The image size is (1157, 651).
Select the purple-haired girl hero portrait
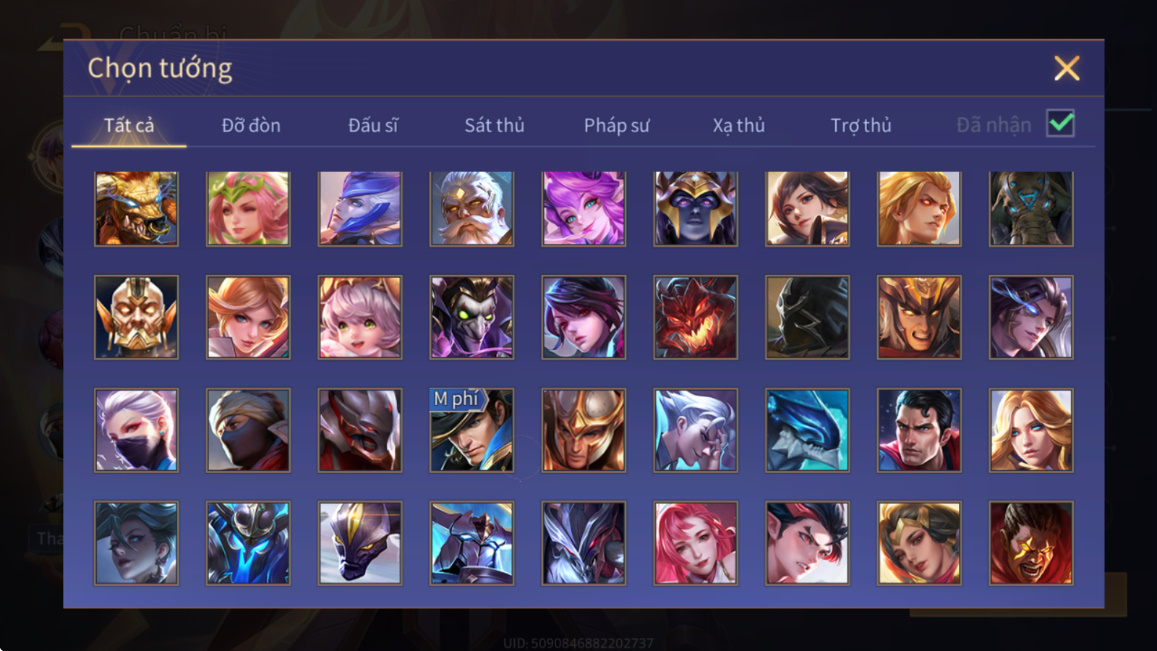(584, 208)
